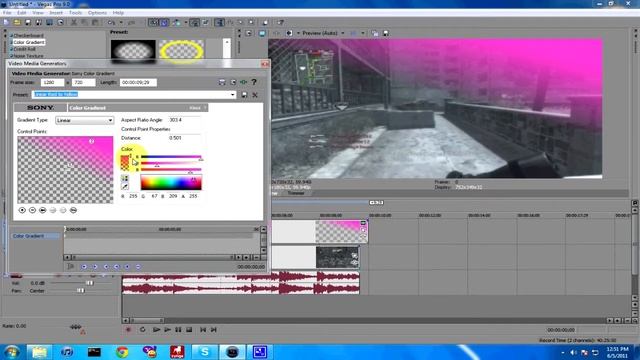
Task: Click Replace Plug-In icon in generator header
Action: pos(243,82)
